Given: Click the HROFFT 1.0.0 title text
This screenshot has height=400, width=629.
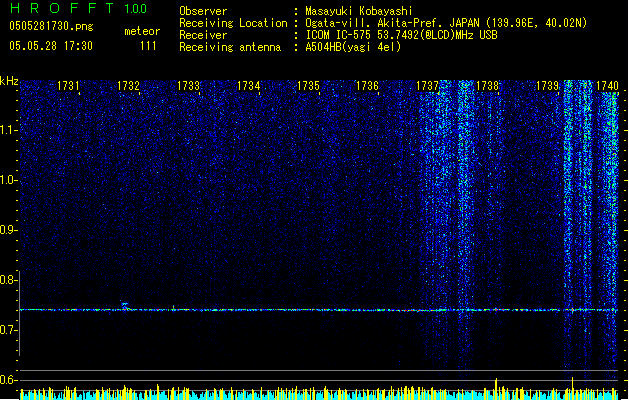Looking at the screenshot, I should click(78, 8).
